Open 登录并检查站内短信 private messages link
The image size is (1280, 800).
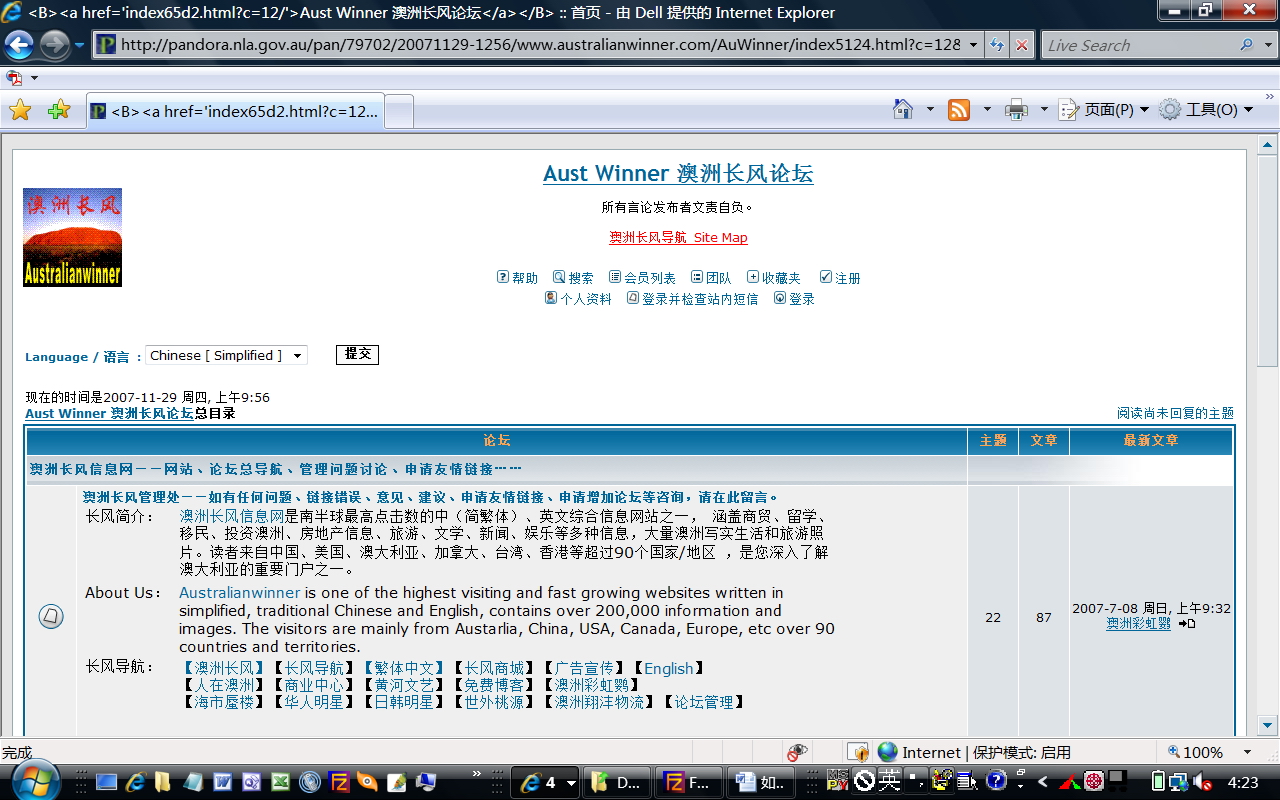click(x=692, y=298)
